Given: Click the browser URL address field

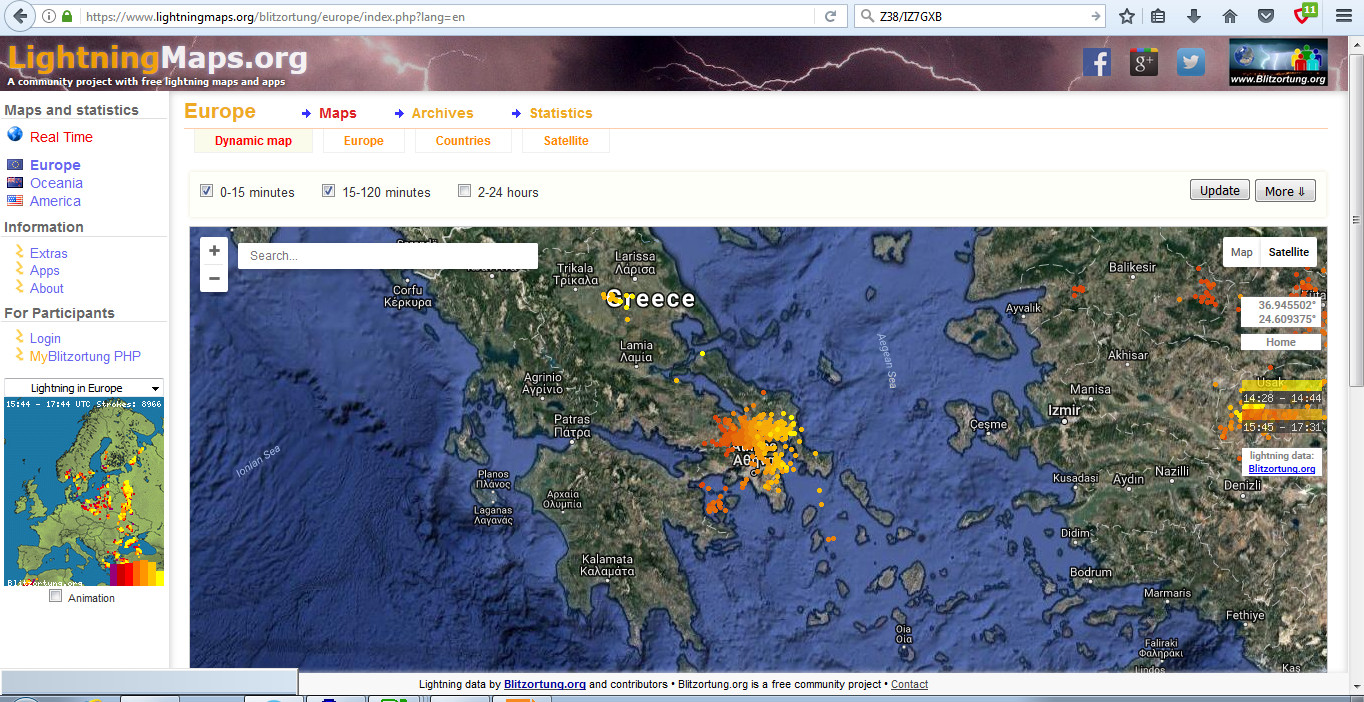Looking at the screenshot, I should tap(450, 16).
